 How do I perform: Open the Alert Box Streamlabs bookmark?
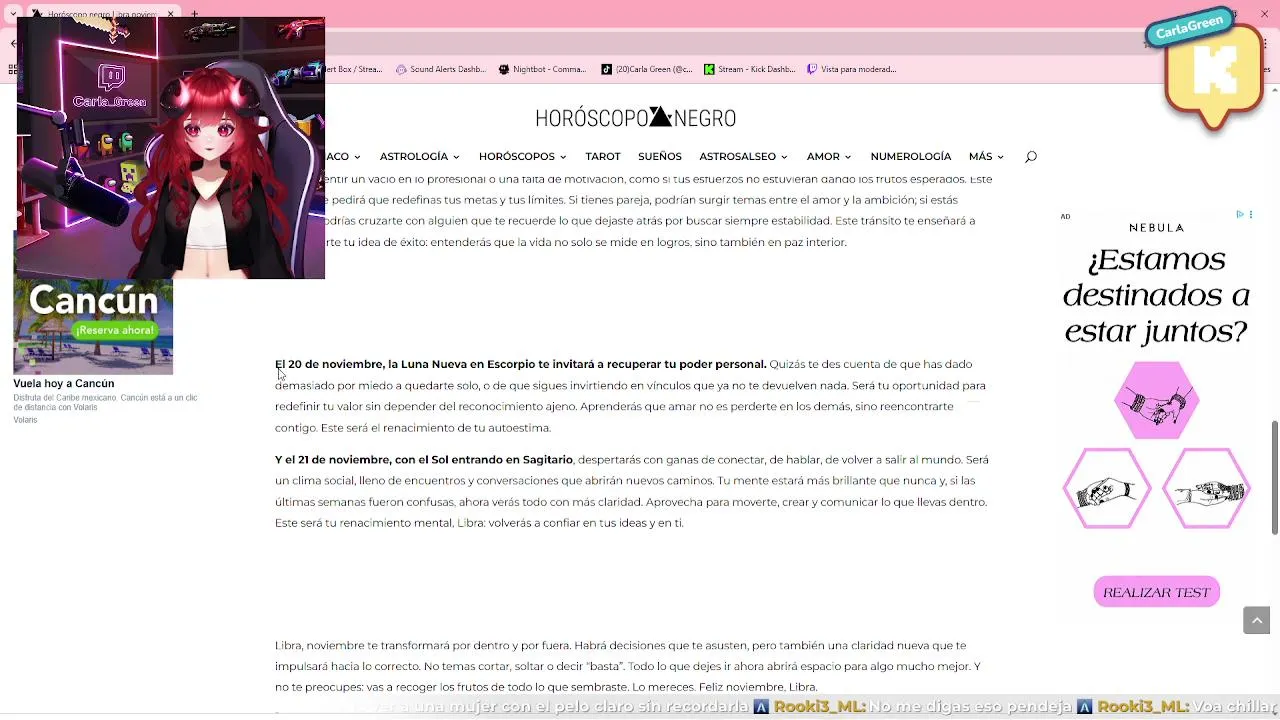(354, 69)
